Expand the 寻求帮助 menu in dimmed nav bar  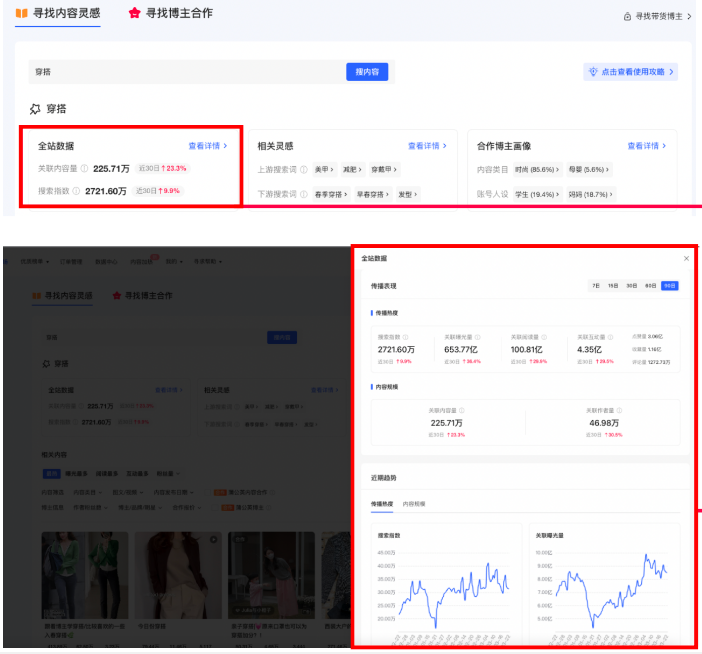tap(208, 261)
